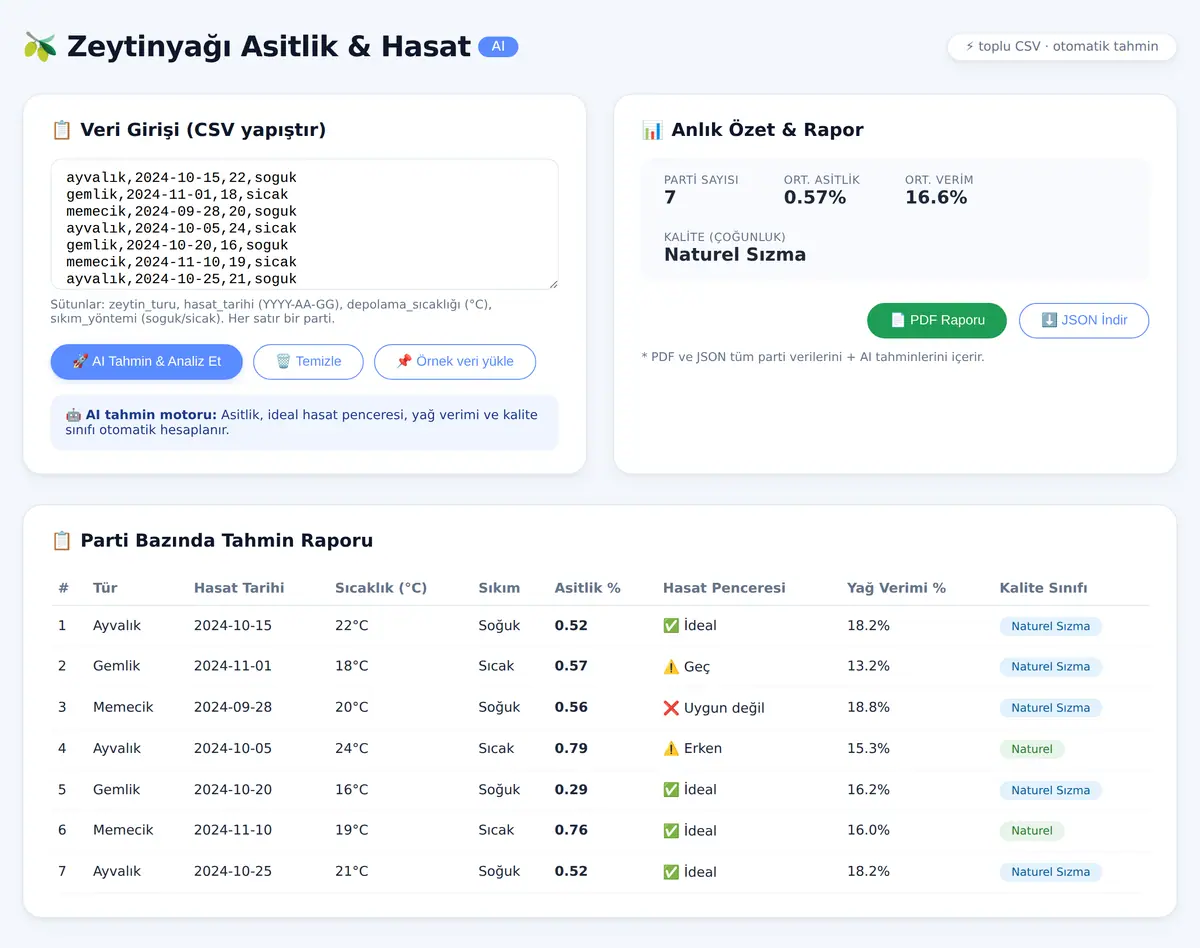Click temperature cell 16°C
Image resolution: width=1200 pixels, height=948 pixels.
tap(352, 790)
